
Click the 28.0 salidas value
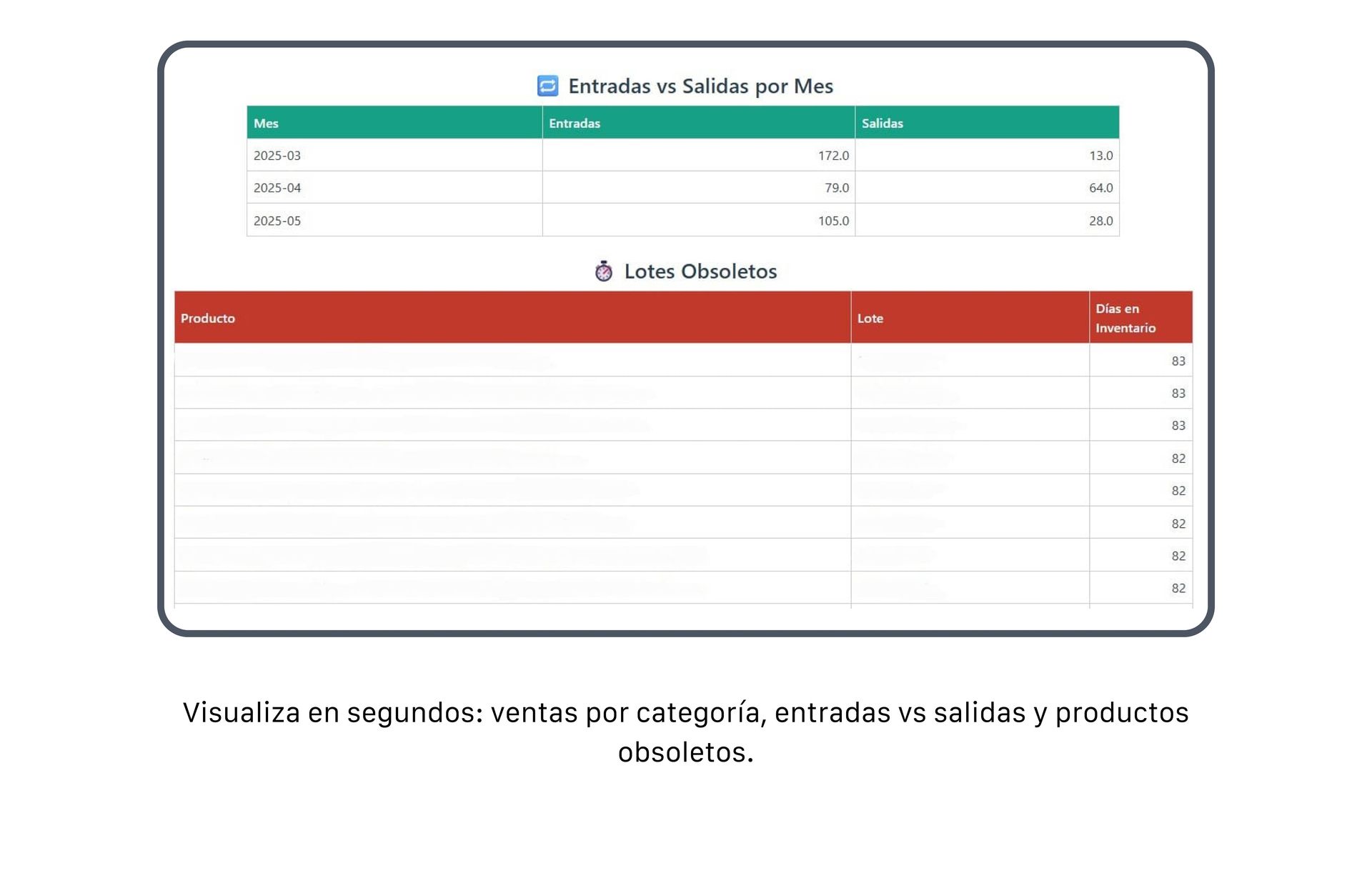tap(1100, 221)
